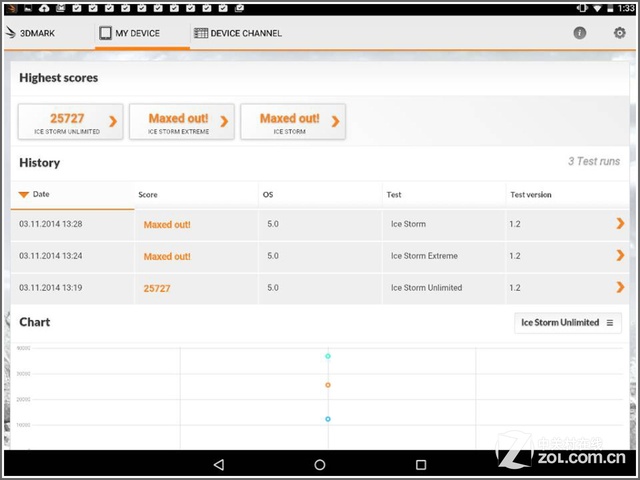The width and height of the screenshot is (640, 480).
Task: Open the ICE STORM Maxed out card
Action: (x=293, y=122)
